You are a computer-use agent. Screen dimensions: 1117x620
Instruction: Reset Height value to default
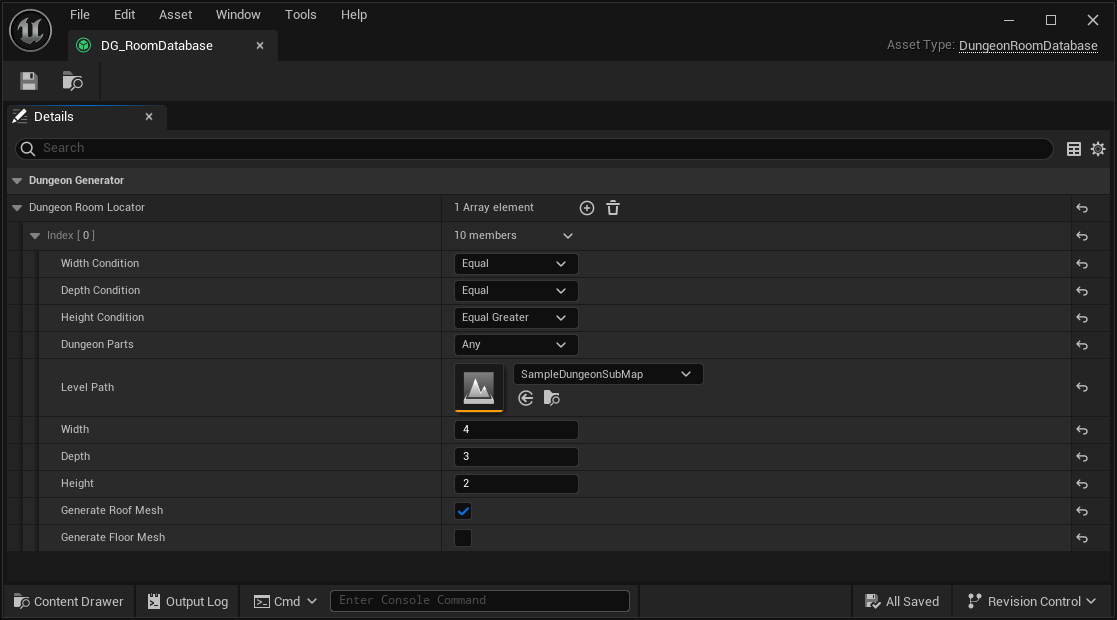click(1082, 485)
